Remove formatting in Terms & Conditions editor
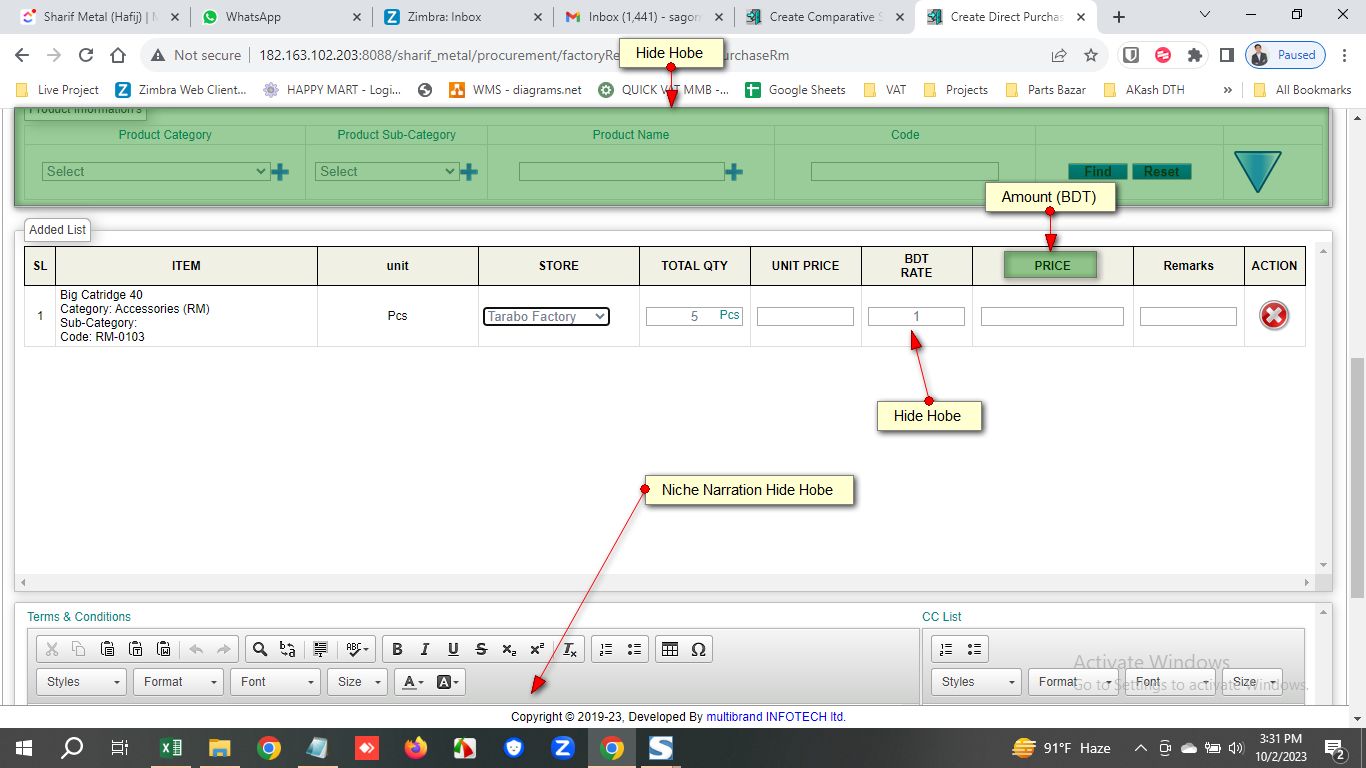Viewport: 1366px width, 768px height. pyautogui.click(x=569, y=649)
